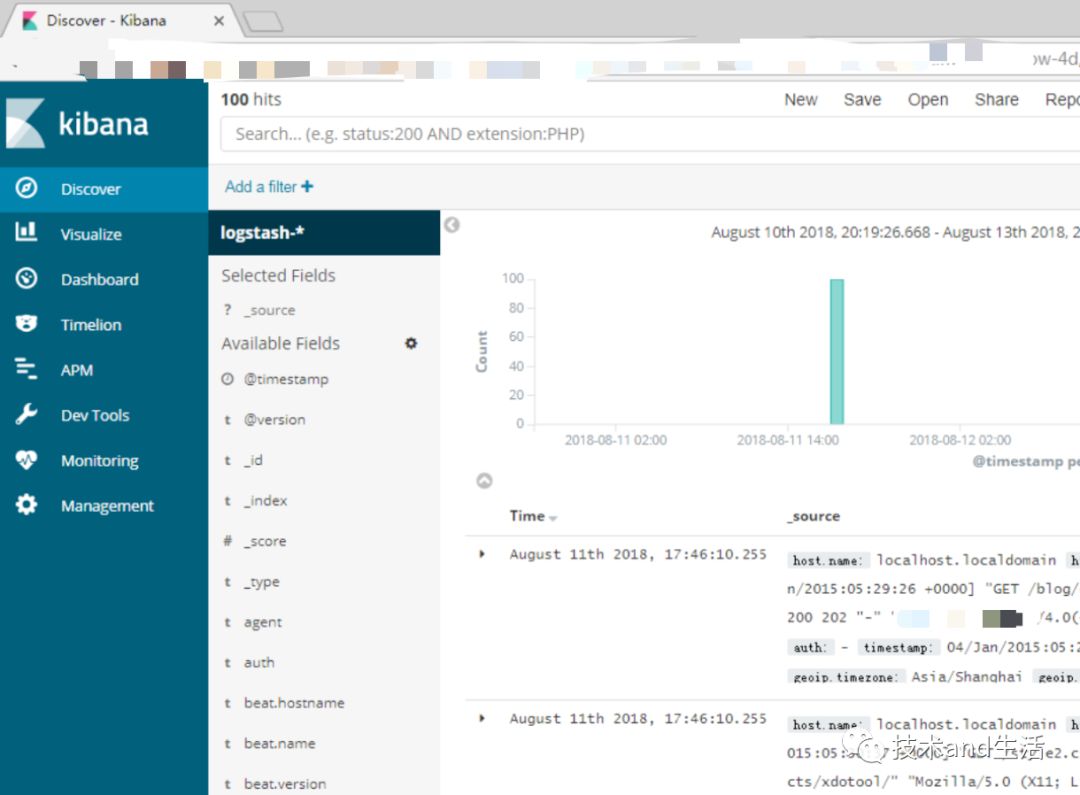Click _source column header
The width and height of the screenshot is (1080, 795).
pos(813,516)
